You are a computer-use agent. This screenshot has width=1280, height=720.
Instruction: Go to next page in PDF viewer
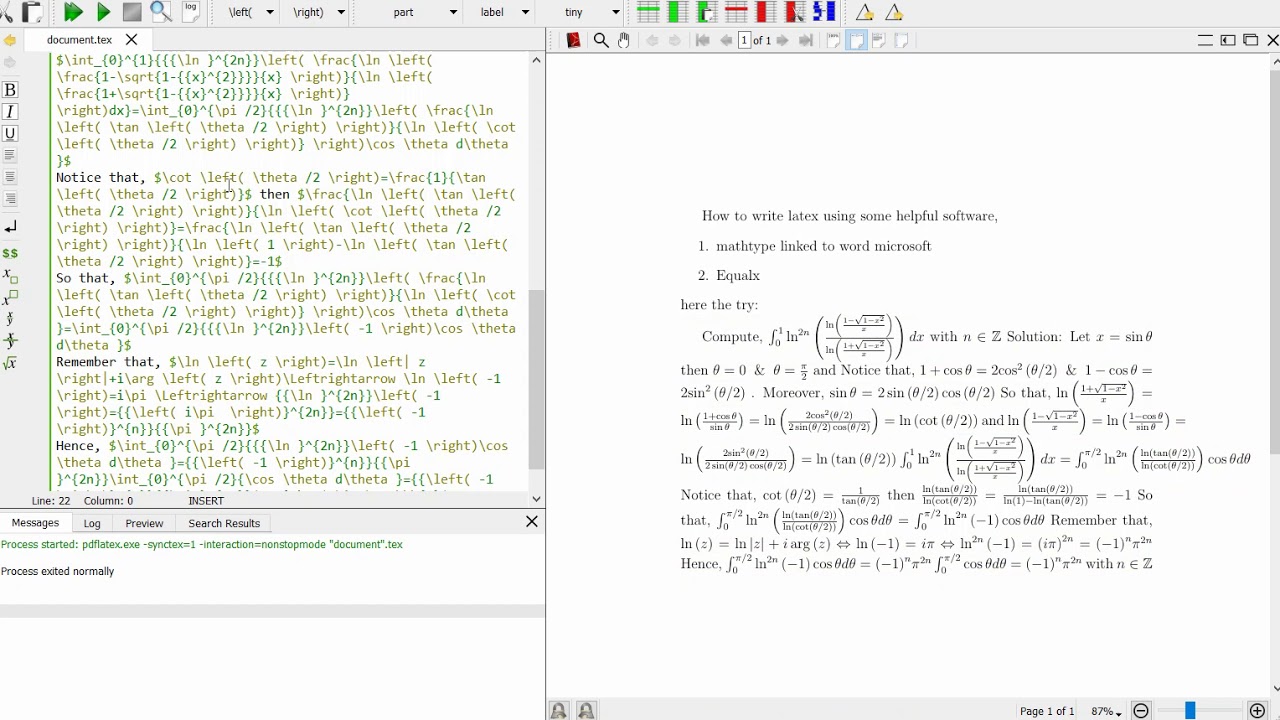pos(782,40)
